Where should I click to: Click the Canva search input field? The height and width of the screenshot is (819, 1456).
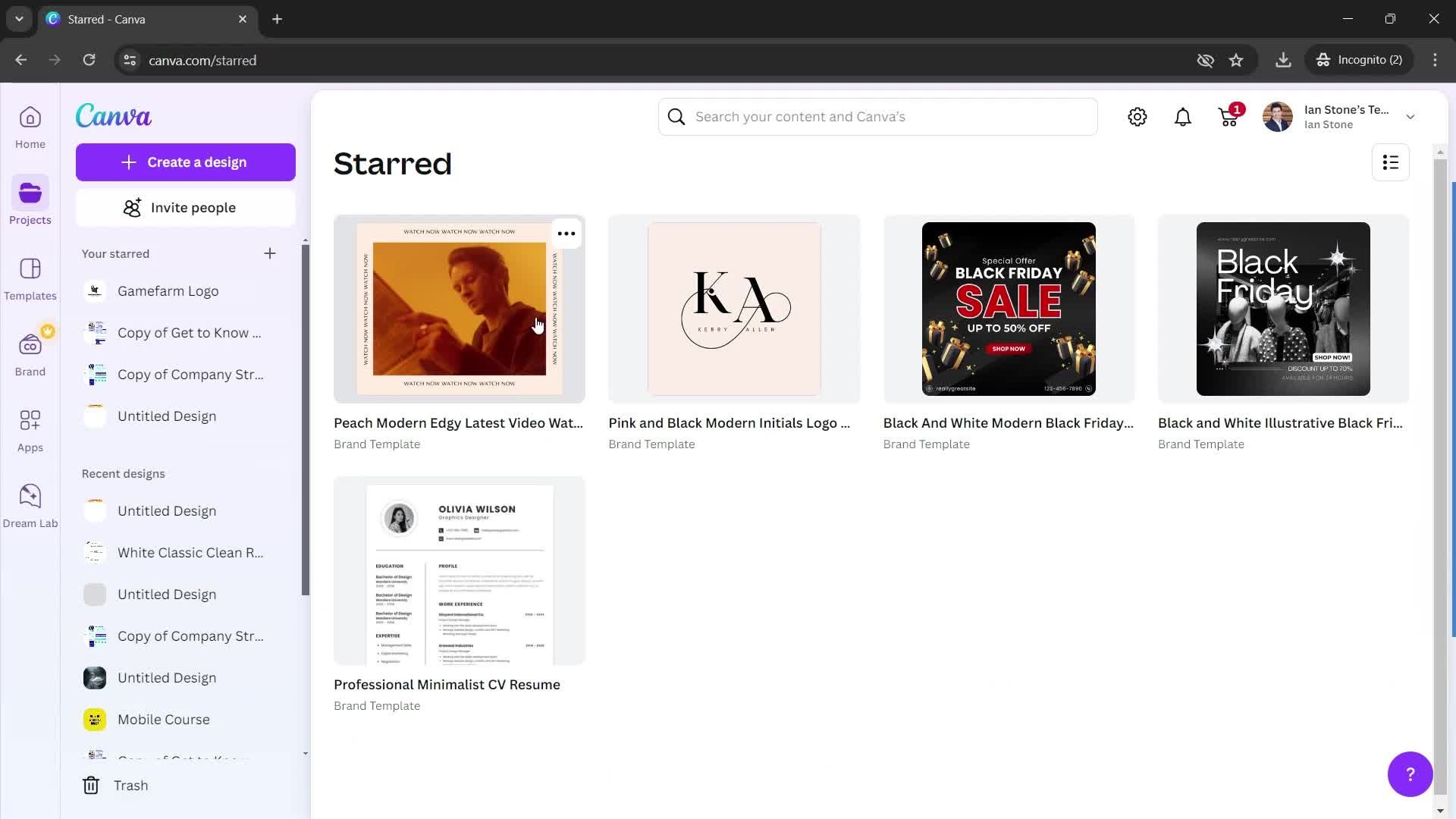click(x=878, y=116)
